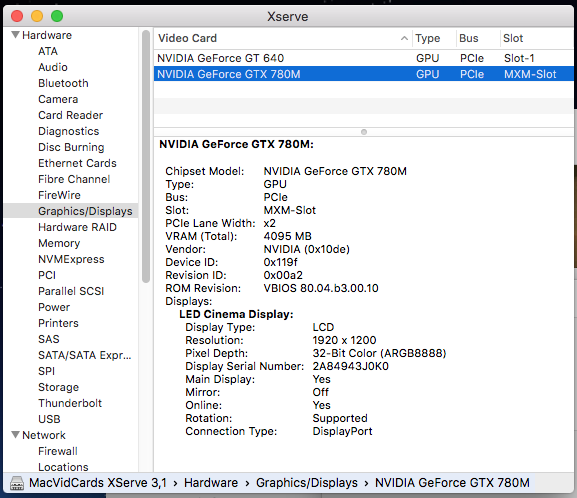Select Diagnostics in the sidebar

pos(69,131)
